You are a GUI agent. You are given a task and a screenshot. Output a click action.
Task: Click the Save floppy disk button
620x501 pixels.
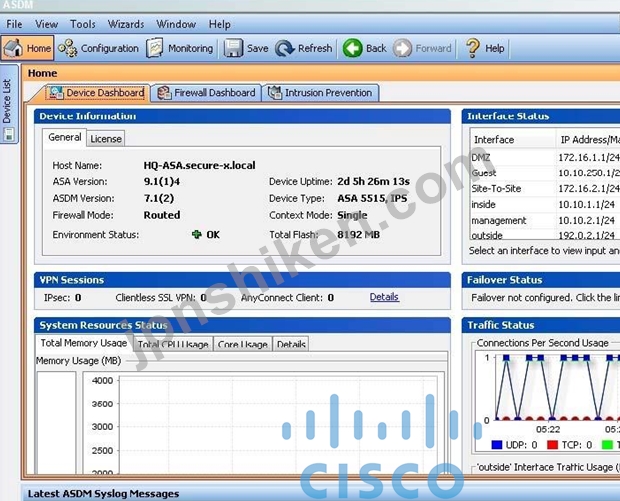coord(246,48)
